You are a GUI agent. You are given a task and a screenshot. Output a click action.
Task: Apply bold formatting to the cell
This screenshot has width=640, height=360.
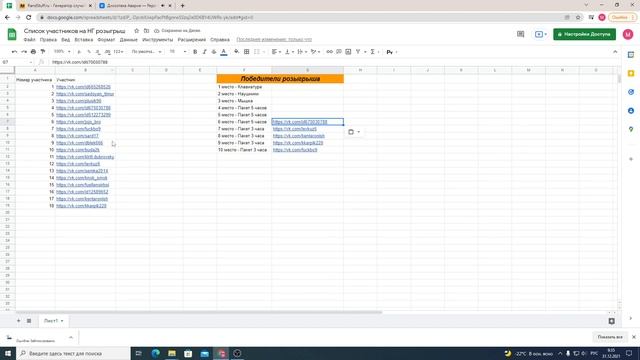coord(195,52)
